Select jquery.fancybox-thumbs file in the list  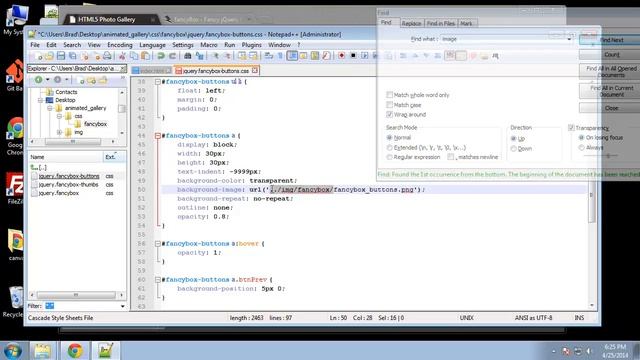69,184
